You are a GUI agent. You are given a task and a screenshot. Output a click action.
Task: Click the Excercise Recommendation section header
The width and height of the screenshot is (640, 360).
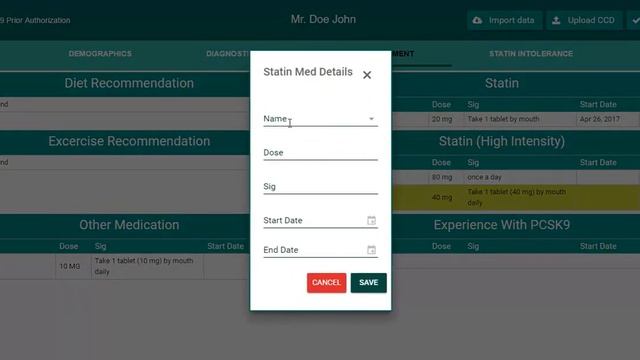pos(129,141)
